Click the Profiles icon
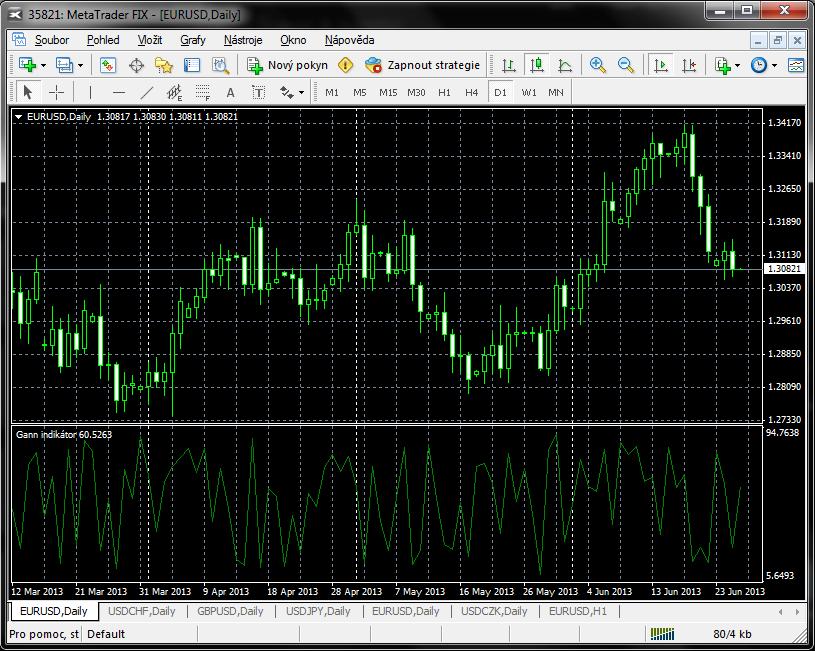Image resolution: width=815 pixels, height=651 pixels. [x=64, y=65]
